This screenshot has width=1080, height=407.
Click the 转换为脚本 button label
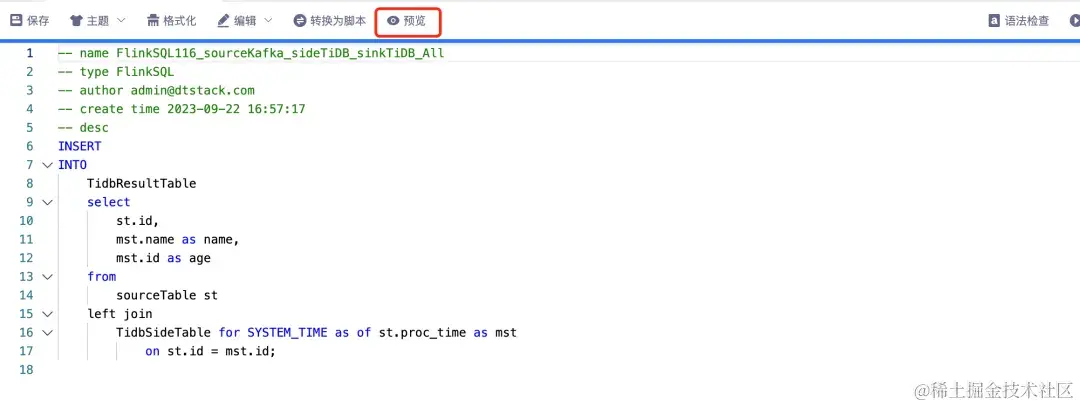[338, 21]
